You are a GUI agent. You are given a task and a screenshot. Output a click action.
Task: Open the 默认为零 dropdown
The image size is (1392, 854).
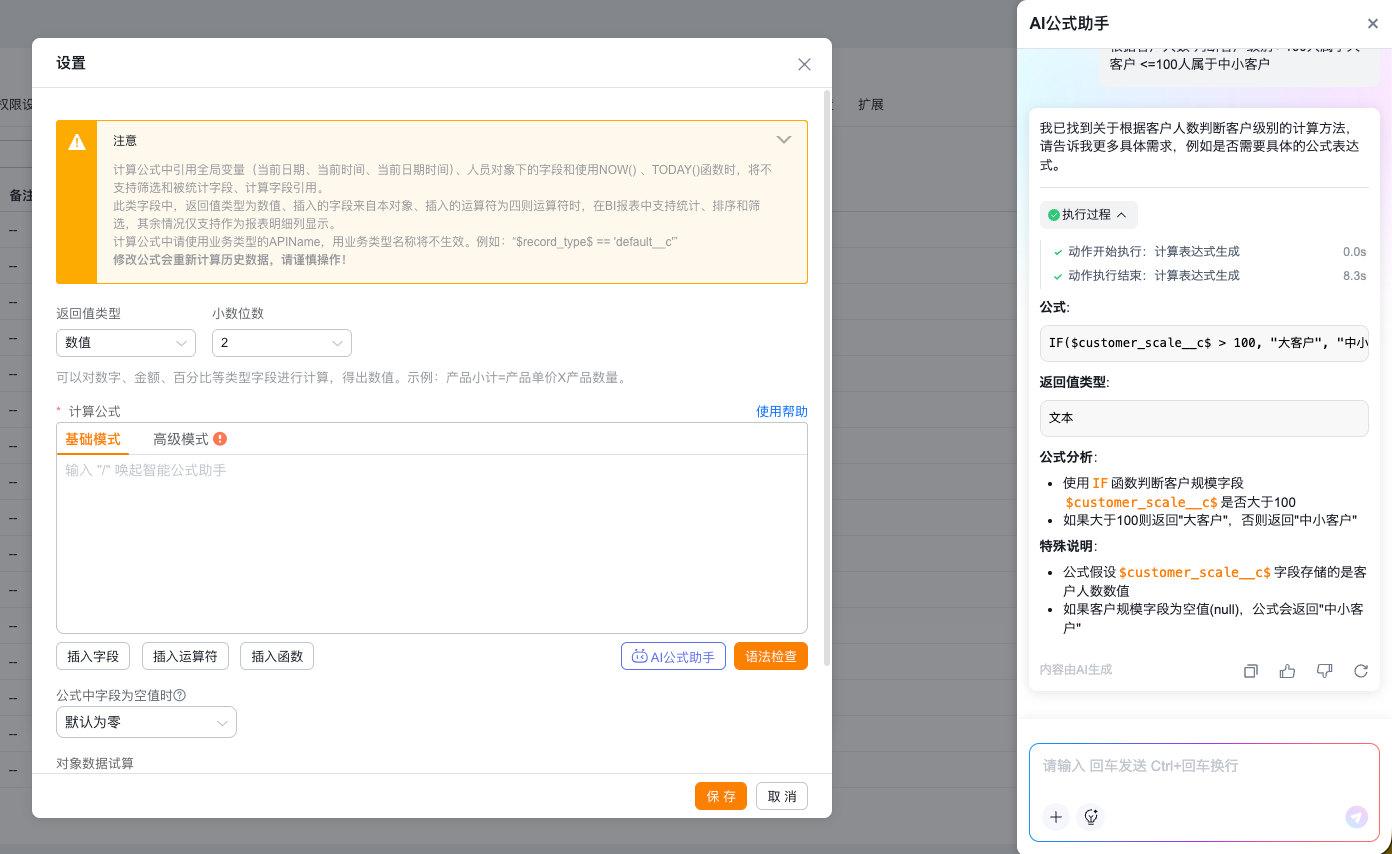[146, 722]
